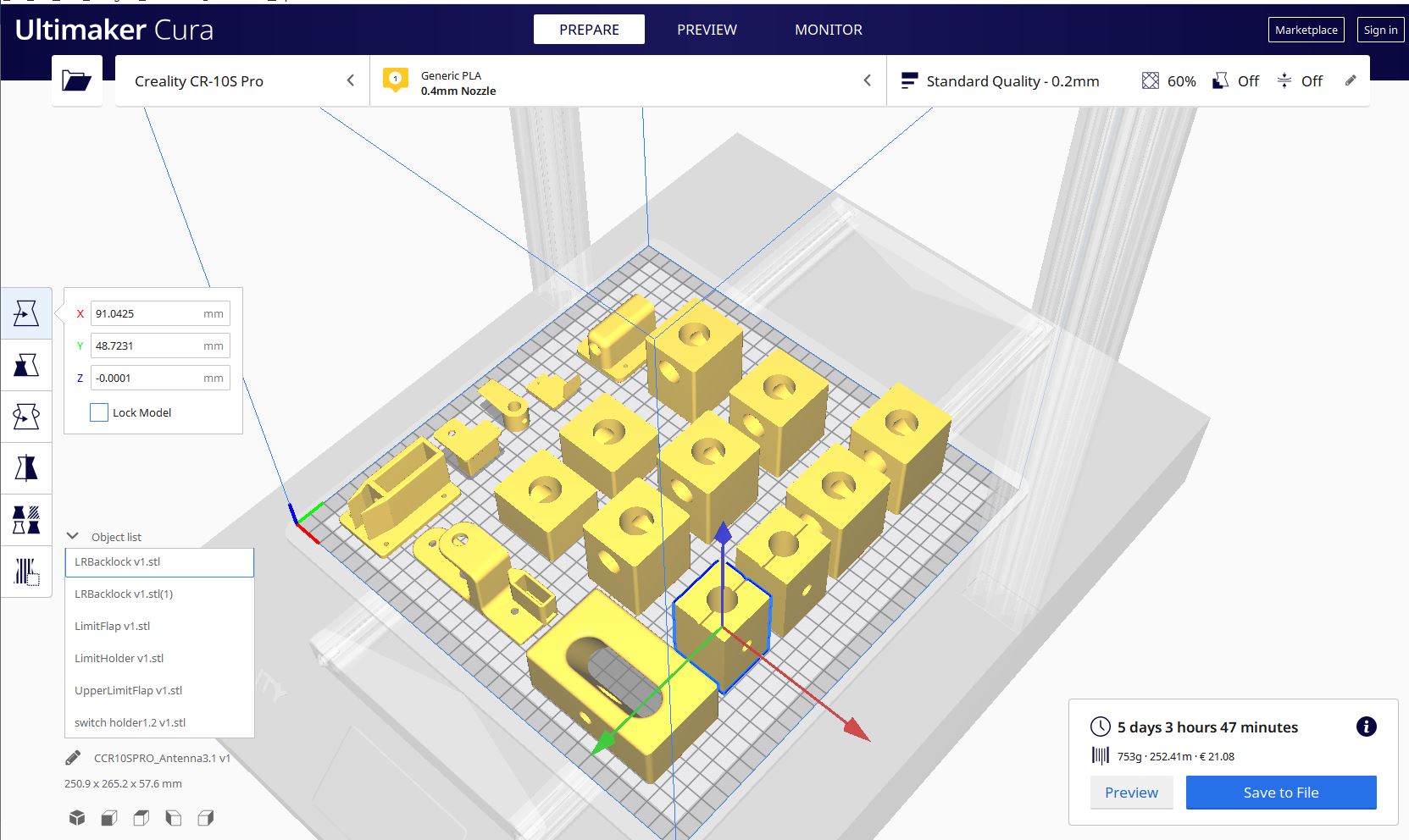Select switch holder1,2 v1.stl in list
The width and height of the screenshot is (1409, 840).
pyautogui.click(x=159, y=723)
